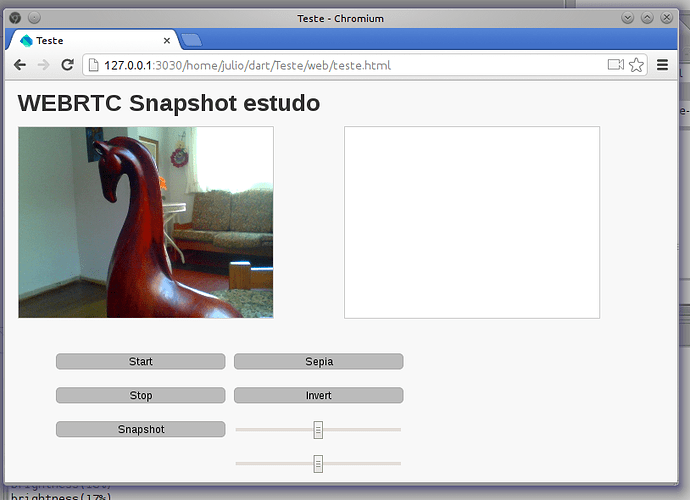This screenshot has width=690, height=500.
Task: Bookmark this page with the star icon
Action: [x=636, y=65]
